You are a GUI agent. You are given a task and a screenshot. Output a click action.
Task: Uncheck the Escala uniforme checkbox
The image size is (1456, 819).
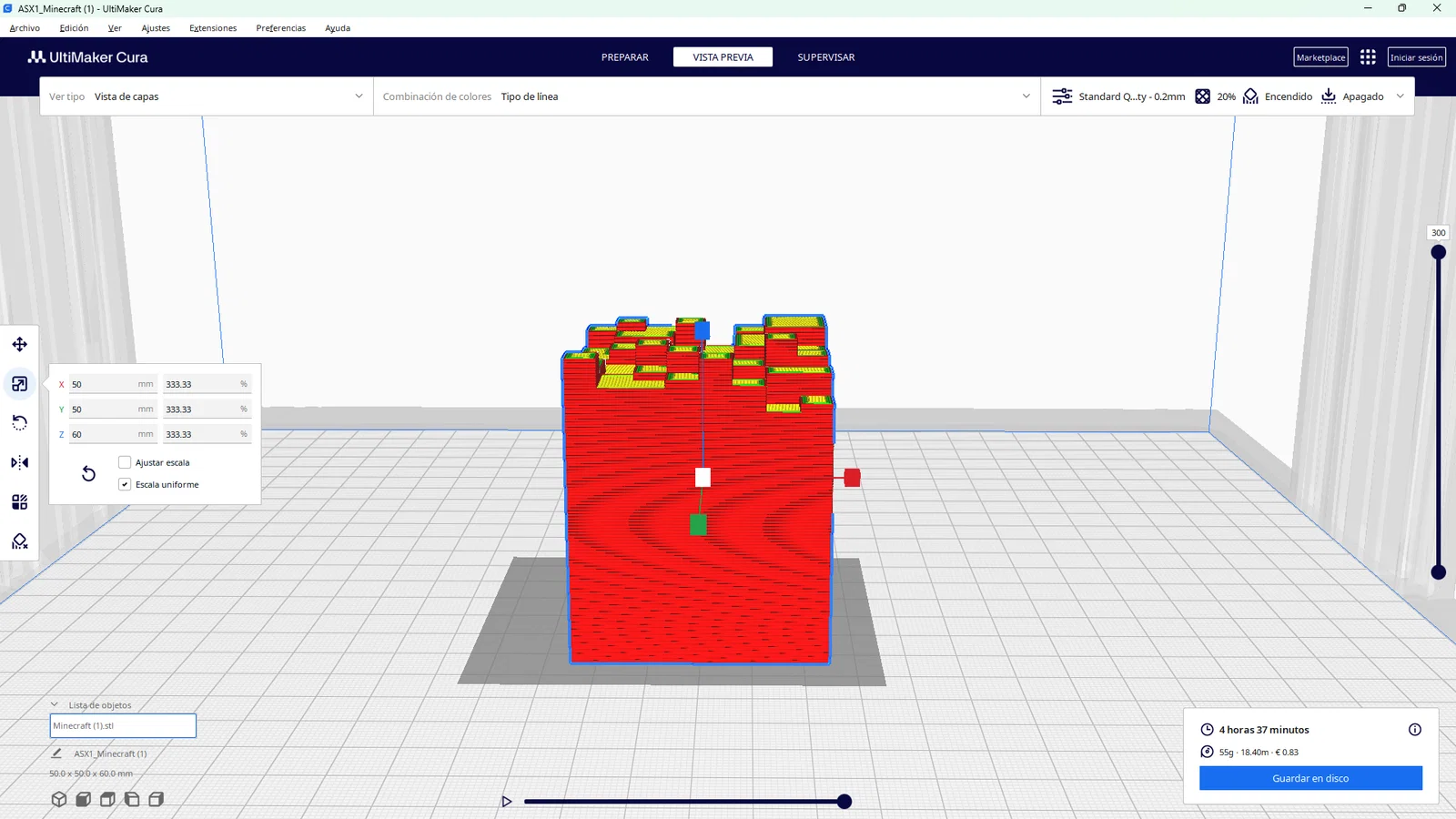click(125, 484)
